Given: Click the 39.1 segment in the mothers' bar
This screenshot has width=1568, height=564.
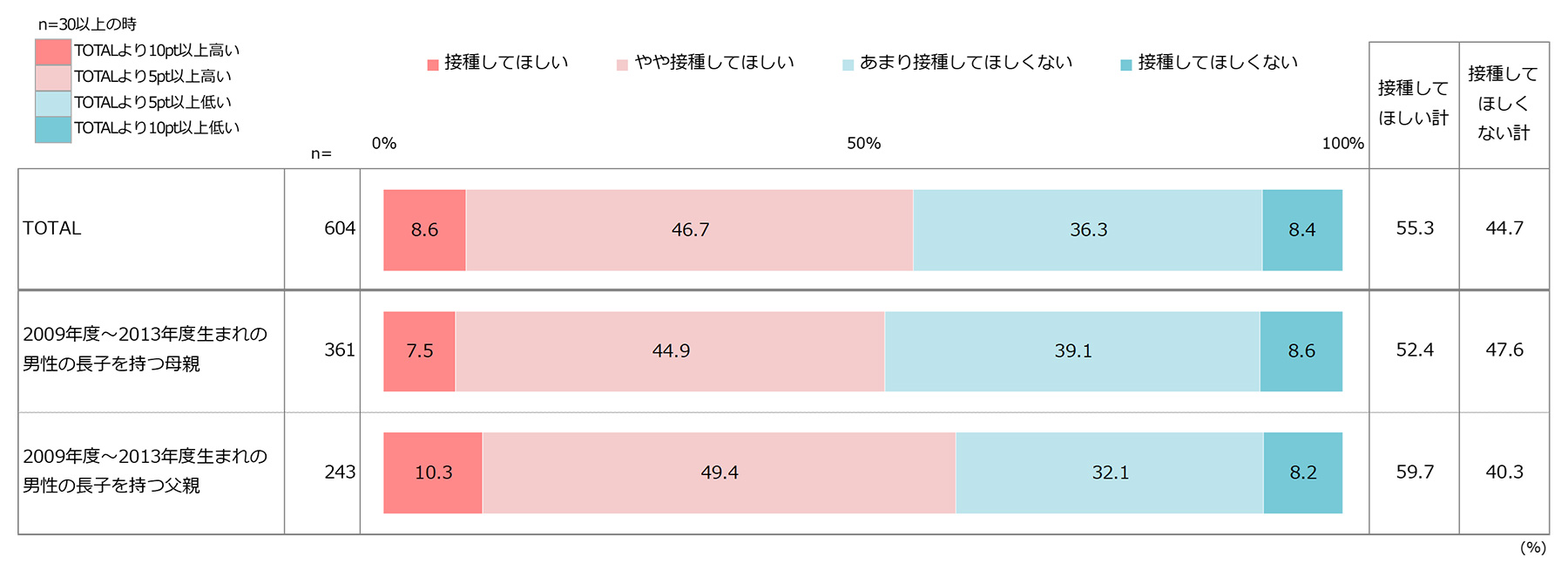Looking at the screenshot, I should pos(1072,351).
